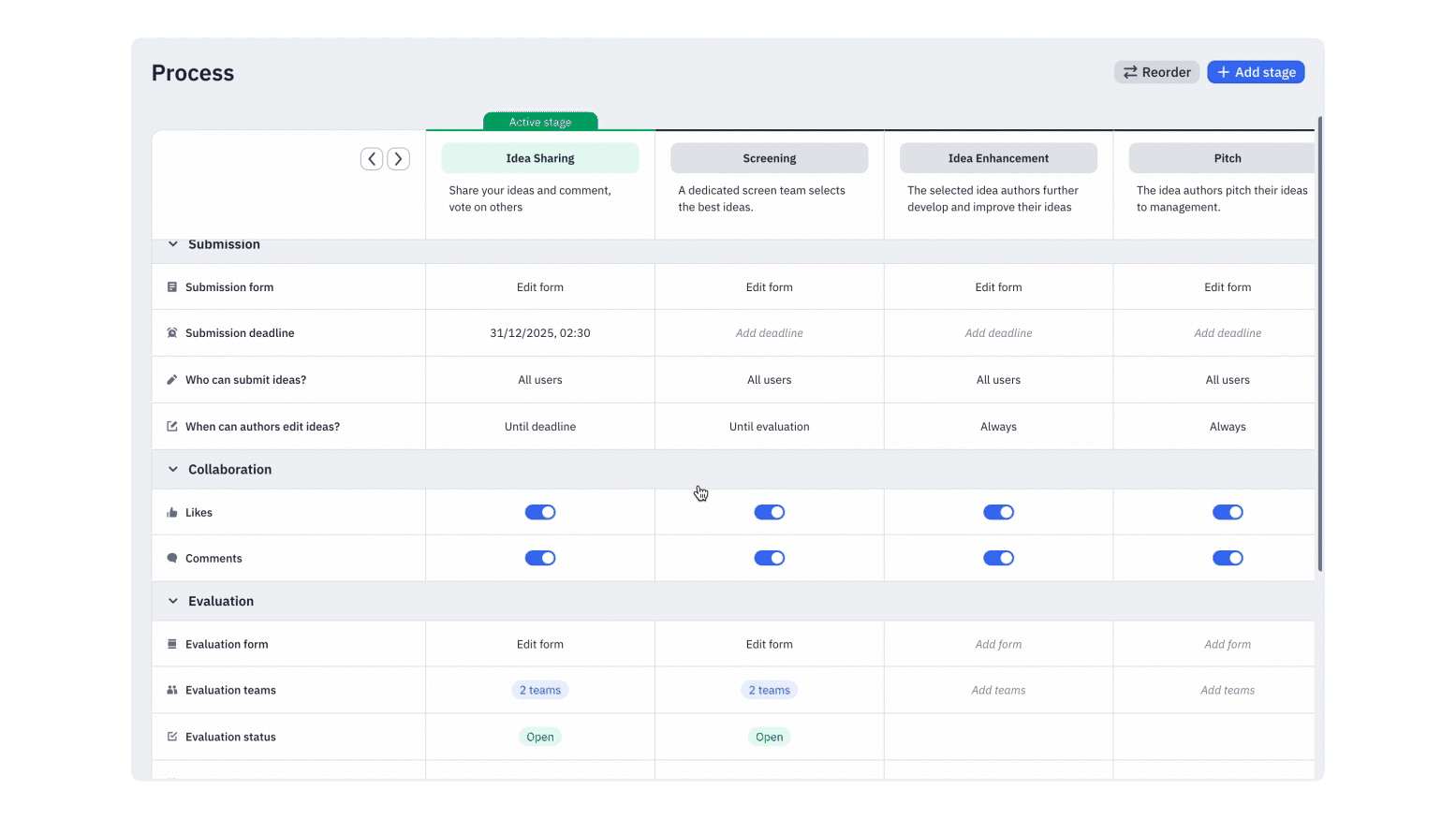Select the Screening stage header
The width and height of the screenshot is (1456, 819).
point(769,157)
